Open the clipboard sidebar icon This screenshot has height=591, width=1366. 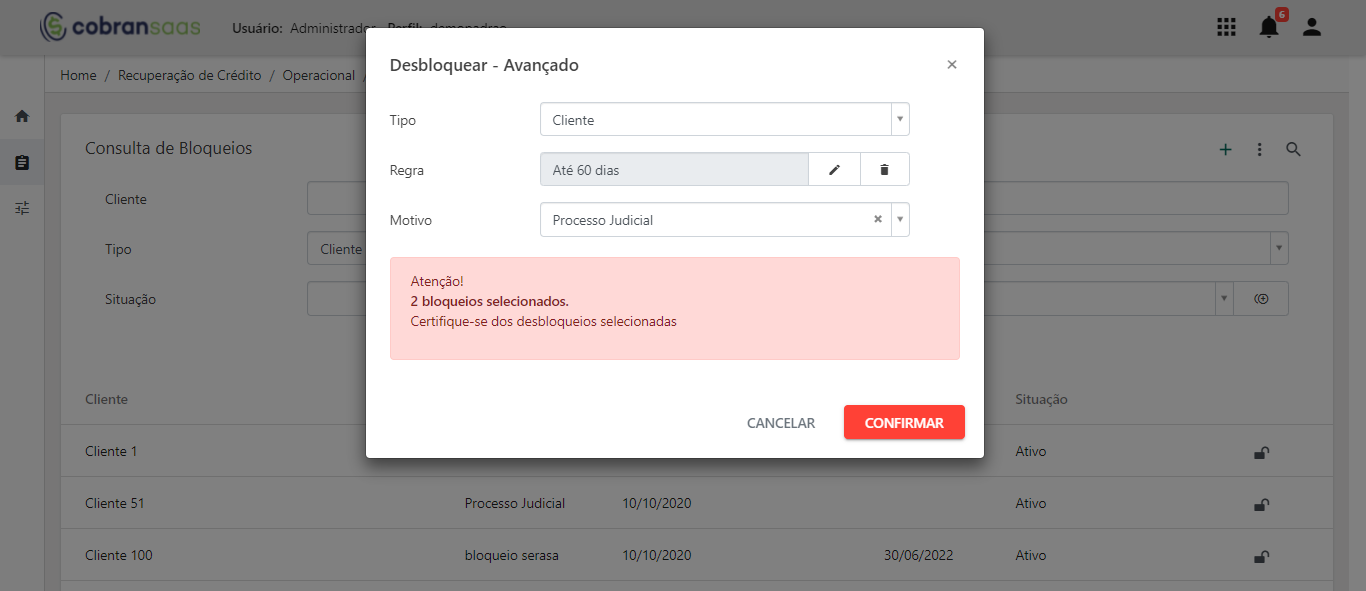(22, 162)
